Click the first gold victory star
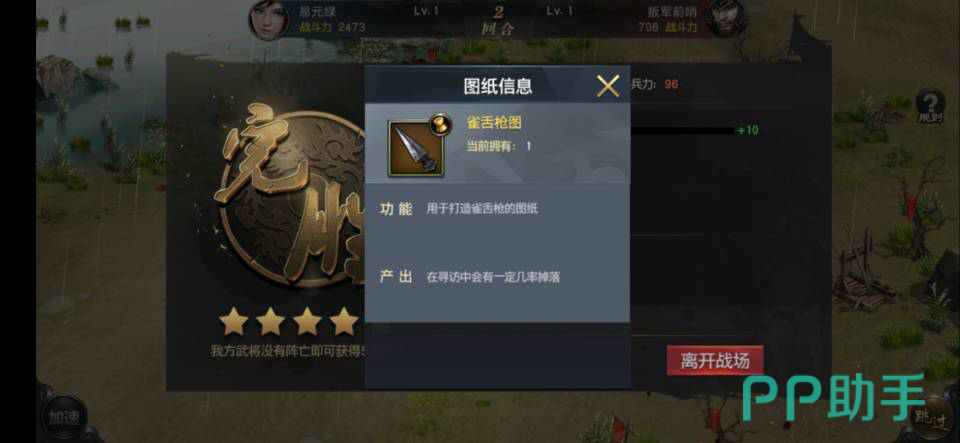Image resolution: width=960 pixels, height=443 pixels. pos(233,321)
